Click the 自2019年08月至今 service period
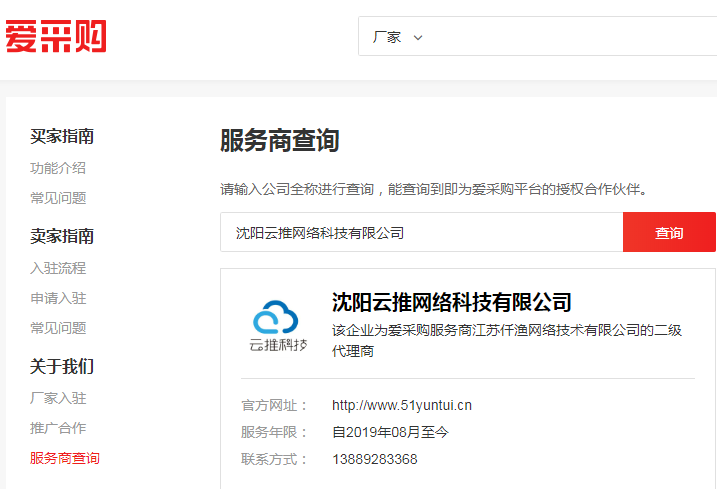 [391, 432]
